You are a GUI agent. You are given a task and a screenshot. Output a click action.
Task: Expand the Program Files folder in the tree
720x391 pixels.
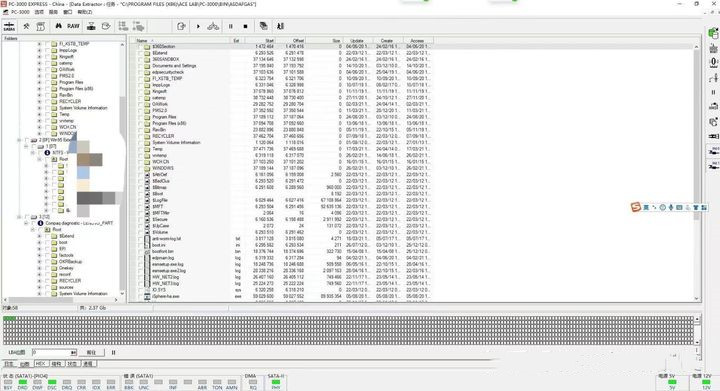tap(39, 82)
